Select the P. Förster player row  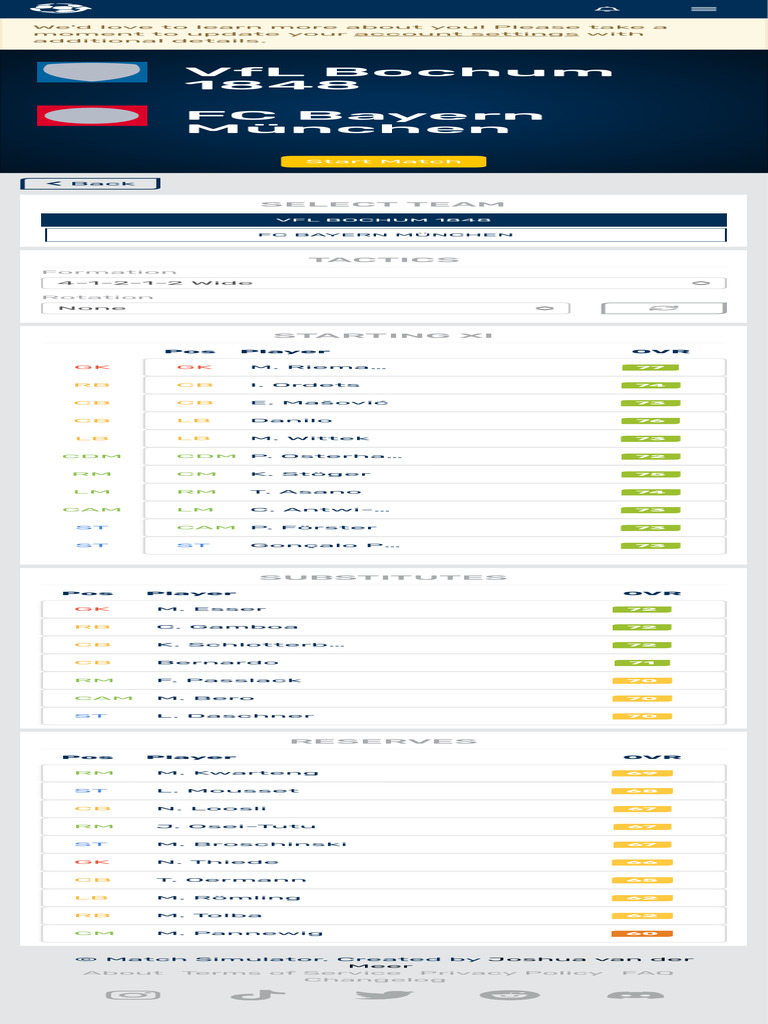click(435, 527)
